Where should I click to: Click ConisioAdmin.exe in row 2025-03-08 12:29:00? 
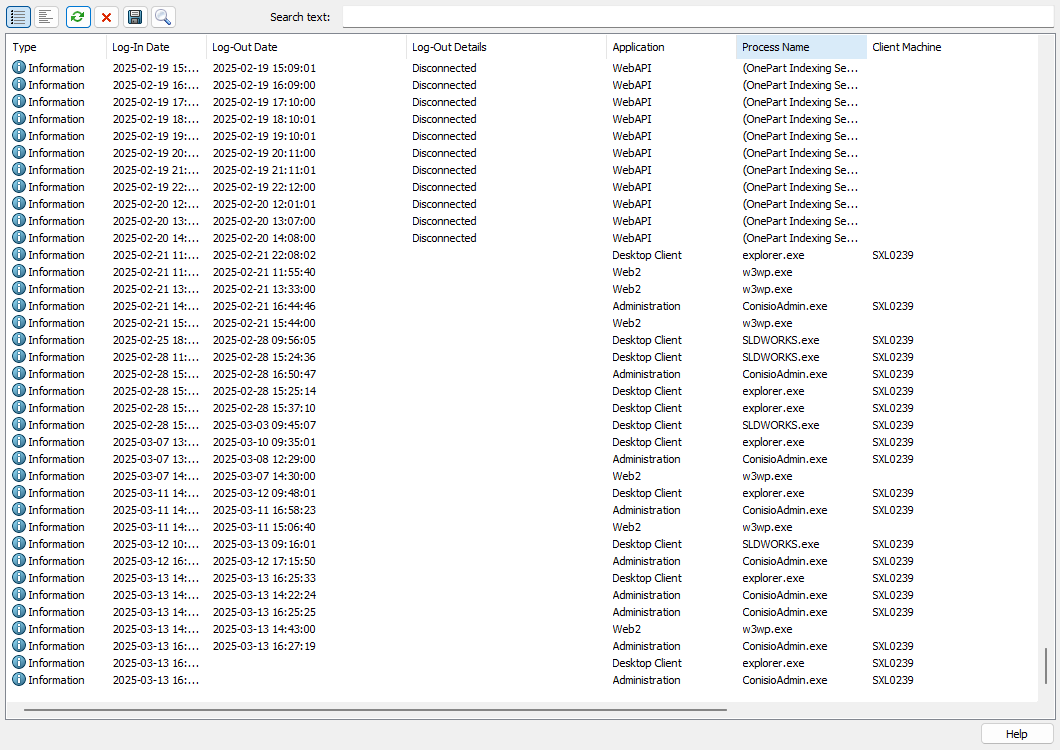785,459
